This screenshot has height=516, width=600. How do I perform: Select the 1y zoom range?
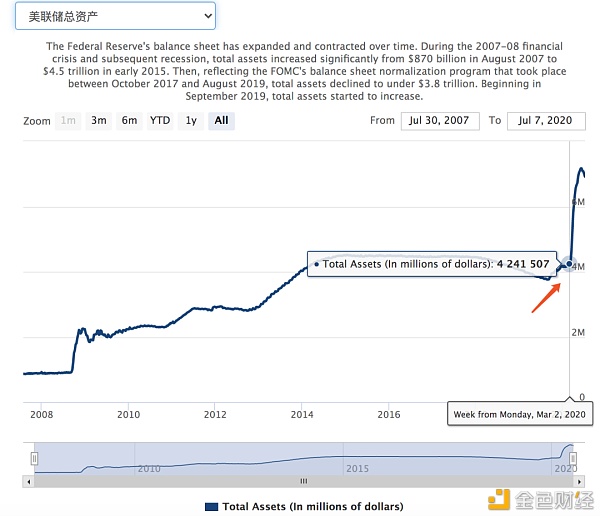[x=191, y=121]
